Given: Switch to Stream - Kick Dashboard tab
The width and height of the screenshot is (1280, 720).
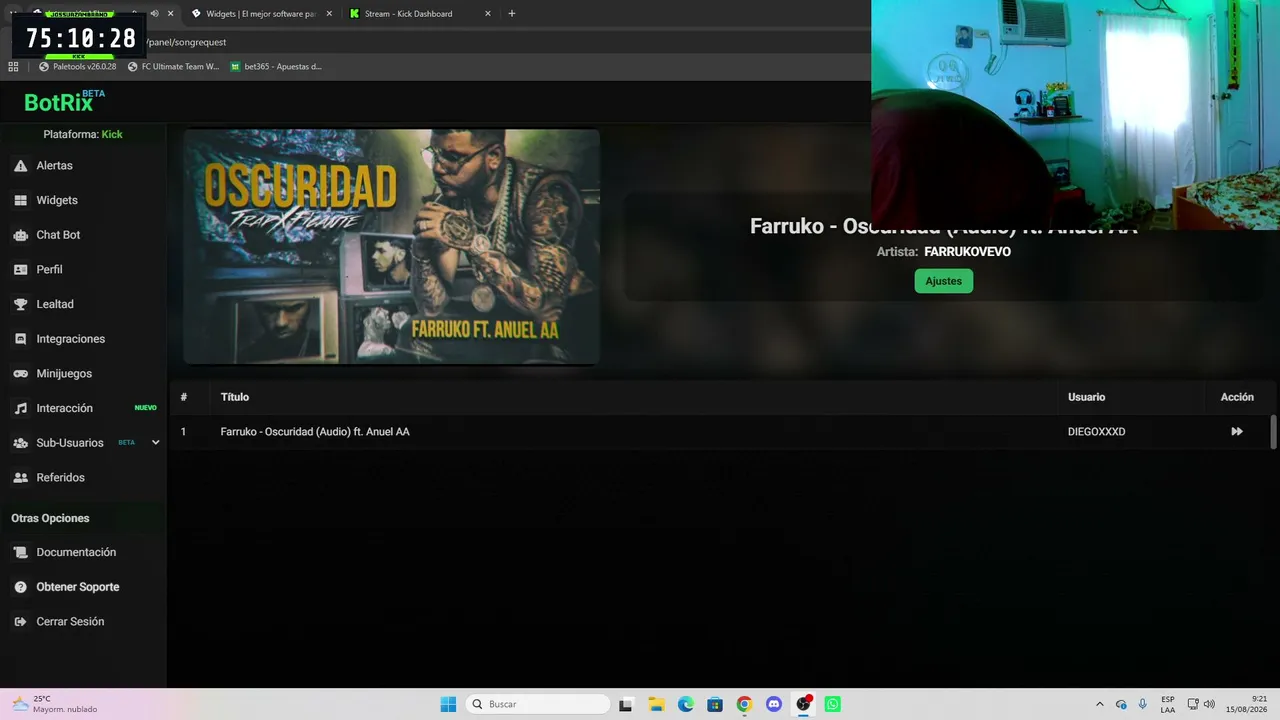Looking at the screenshot, I should [408, 14].
